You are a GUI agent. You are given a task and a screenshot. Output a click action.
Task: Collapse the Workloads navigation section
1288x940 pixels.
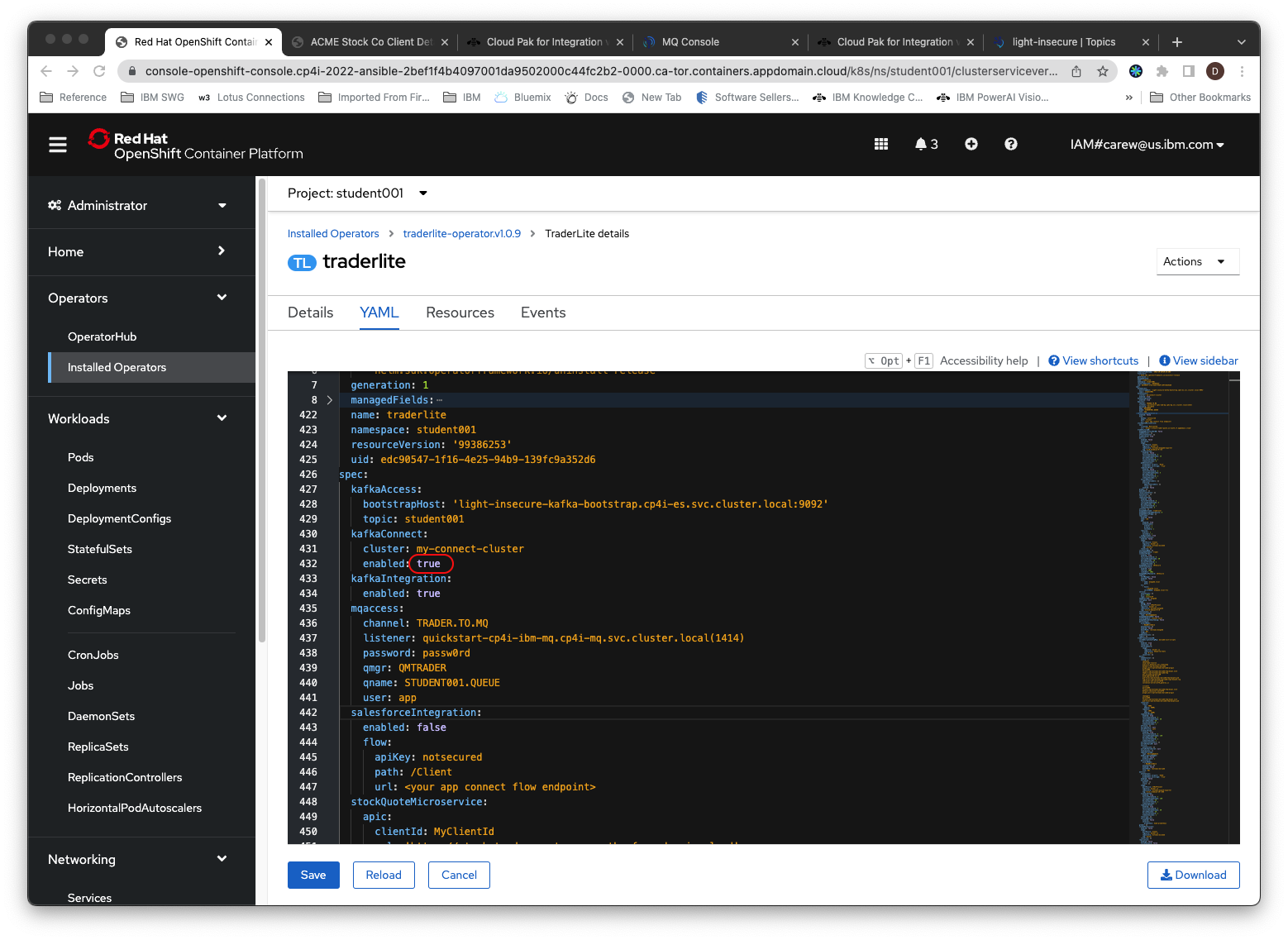pyautogui.click(x=137, y=418)
